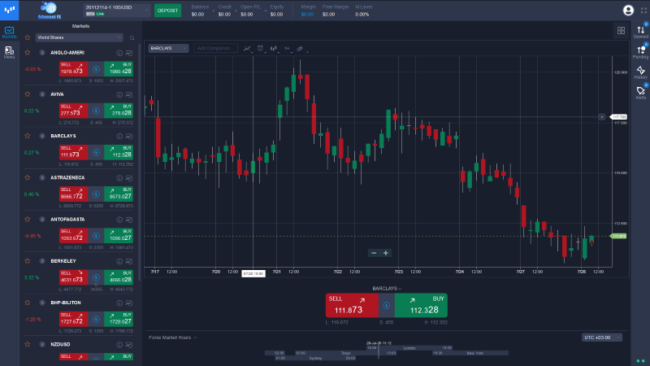Image resolution: width=650 pixels, height=366 pixels.
Task: Open the History tab
Action: click(x=641, y=72)
